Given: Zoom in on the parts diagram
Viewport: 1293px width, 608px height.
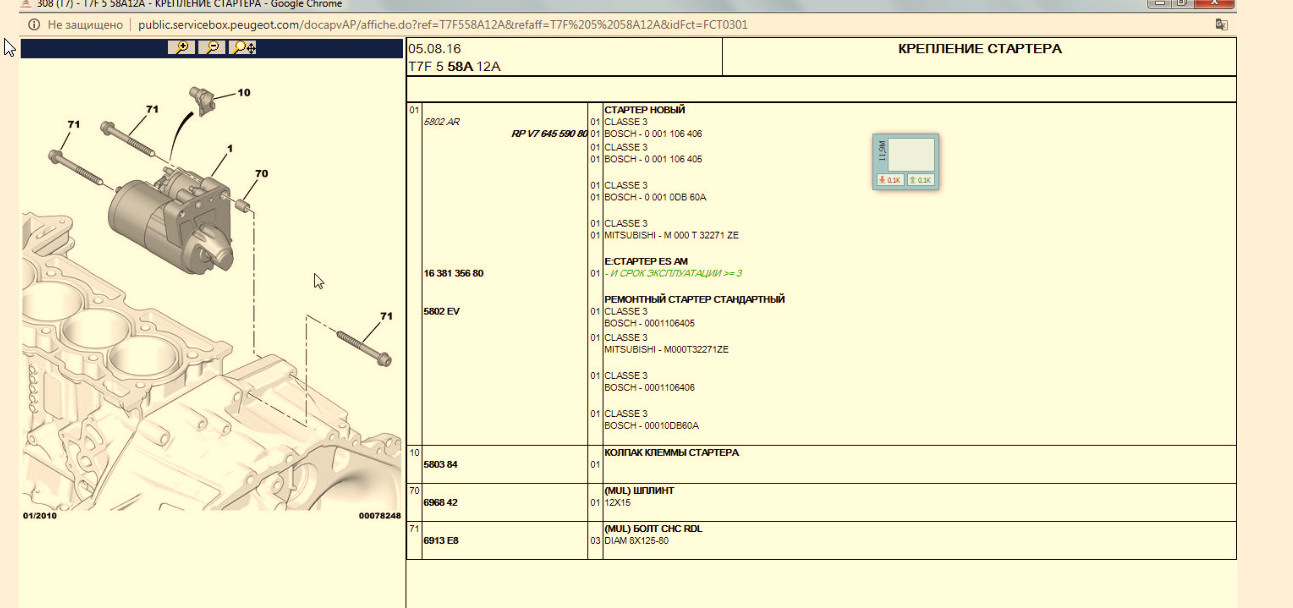Looking at the screenshot, I should [x=184, y=47].
